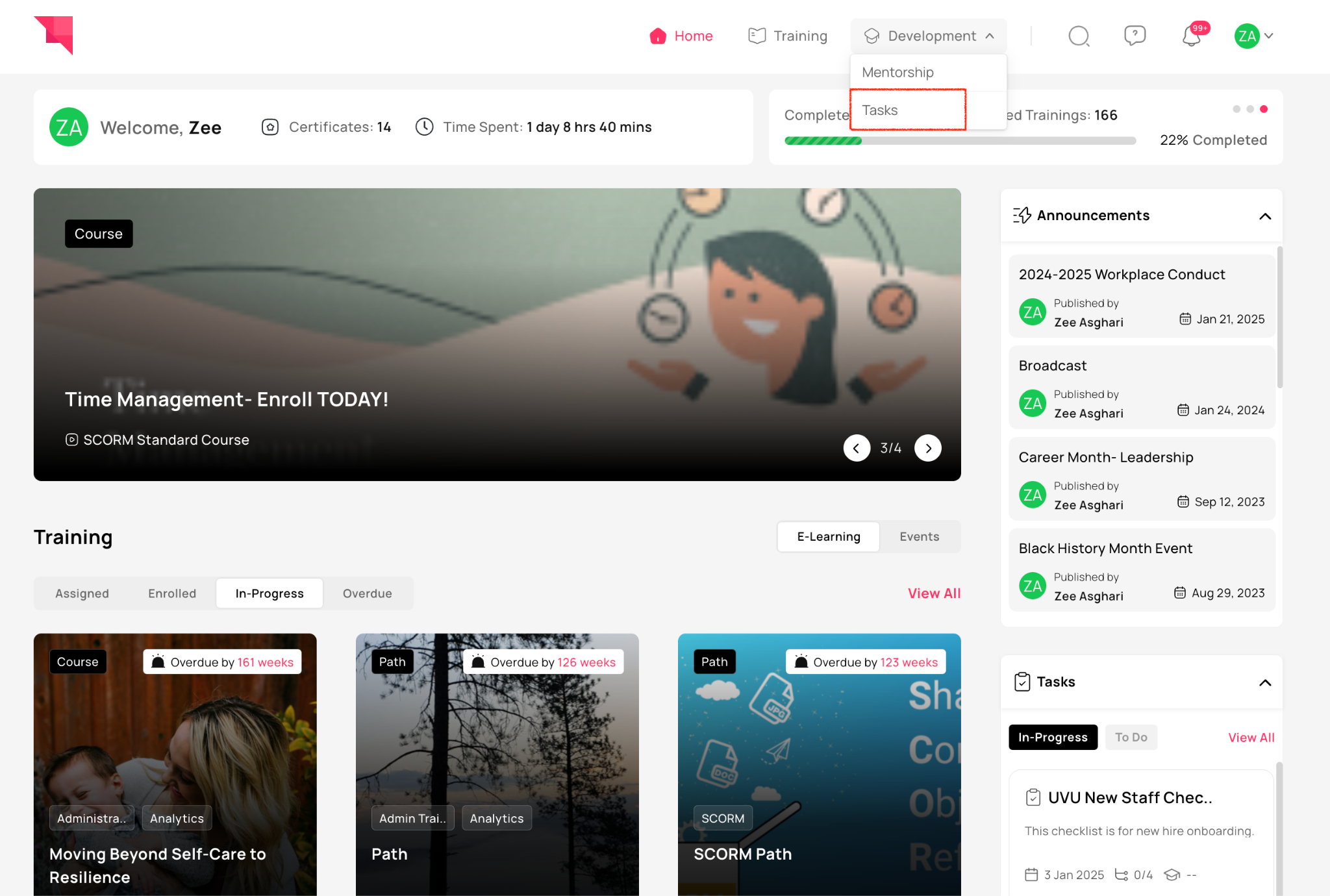Click View All under Training
1330x896 pixels.
click(x=934, y=593)
